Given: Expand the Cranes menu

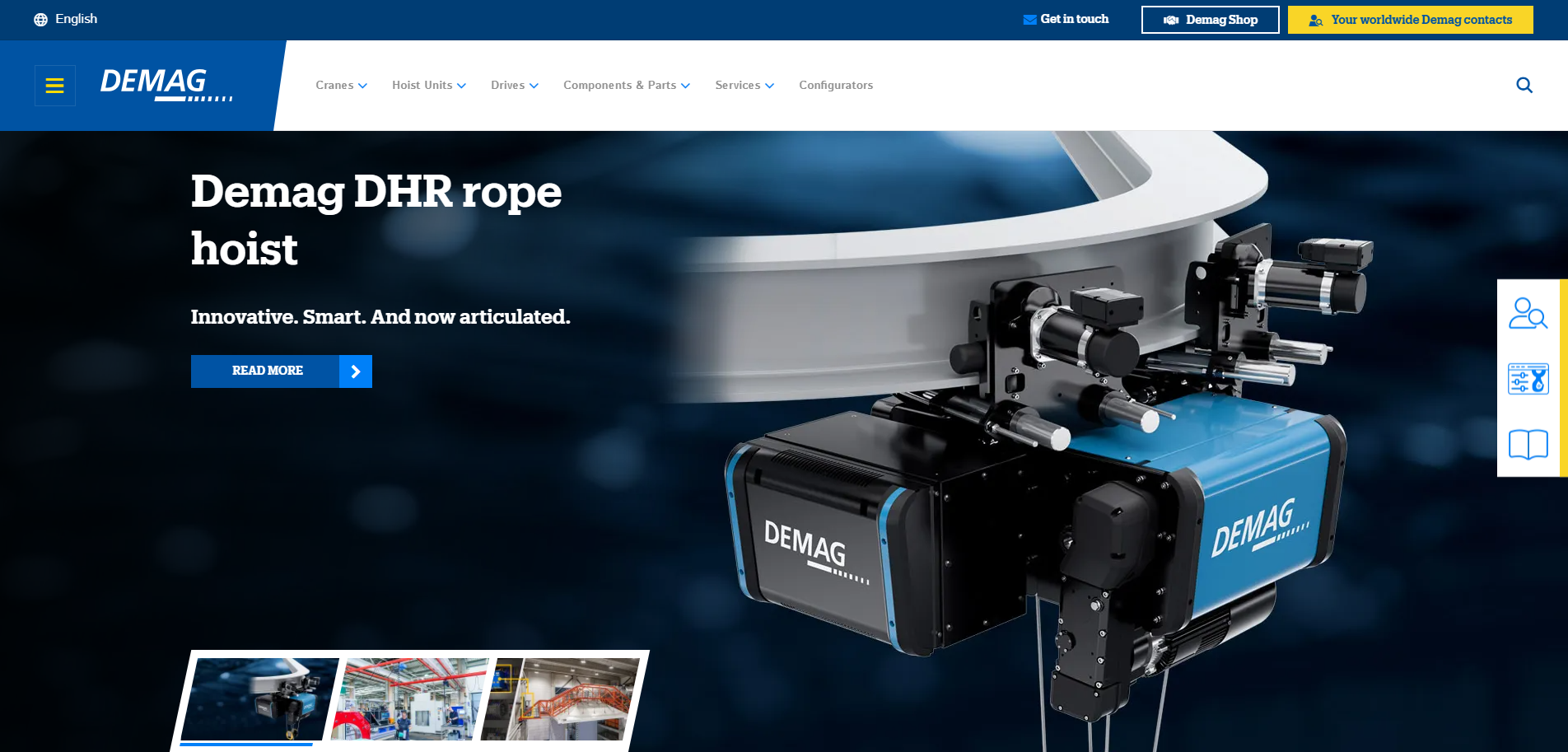Looking at the screenshot, I should (342, 85).
